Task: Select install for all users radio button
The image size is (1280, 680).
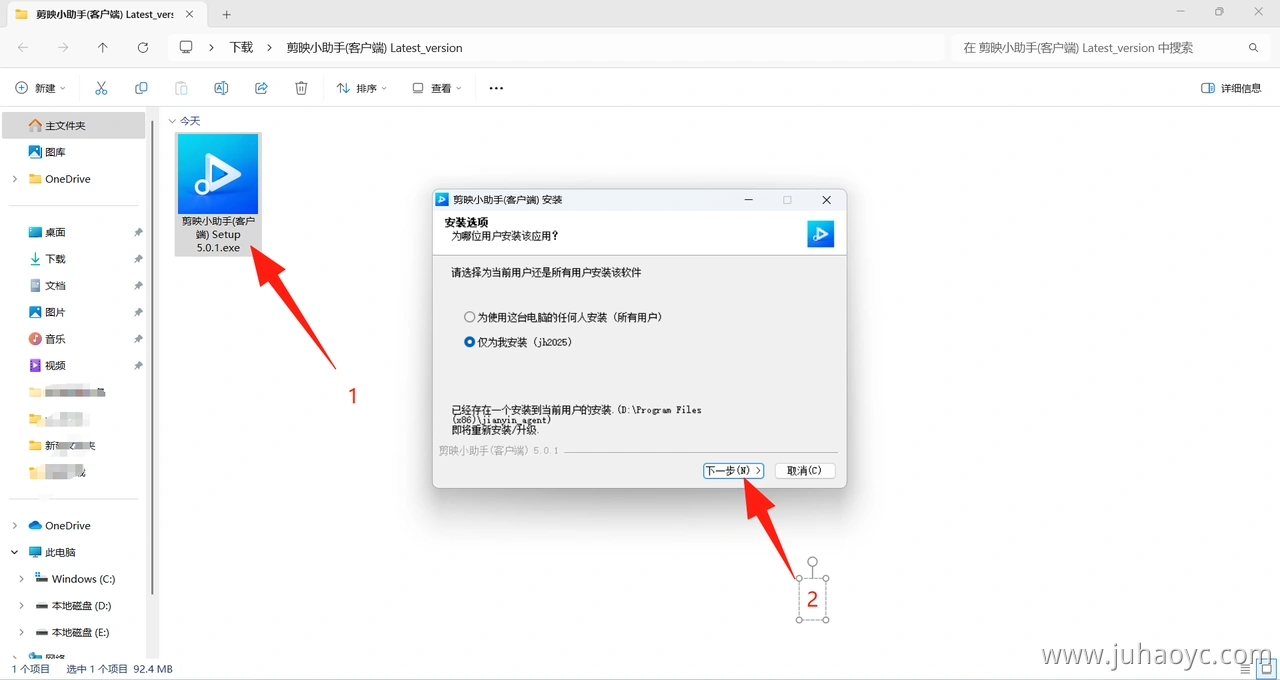Action: coord(470,317)
